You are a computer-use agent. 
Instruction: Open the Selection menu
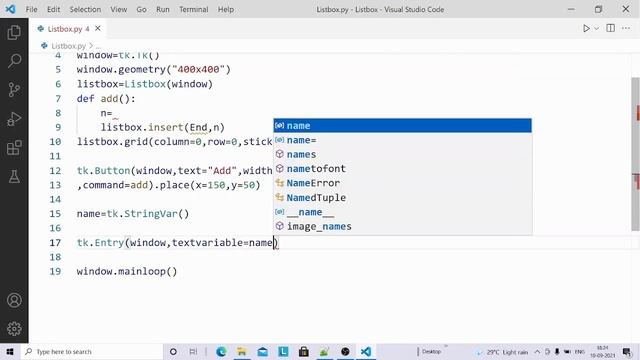85,9
